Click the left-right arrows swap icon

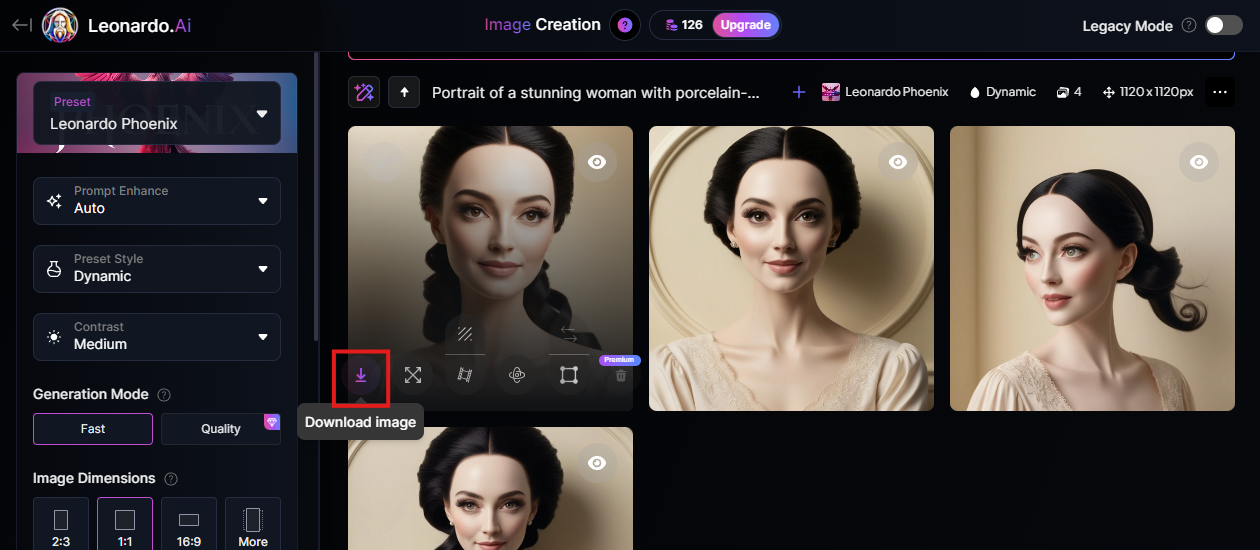pos(569,333)
